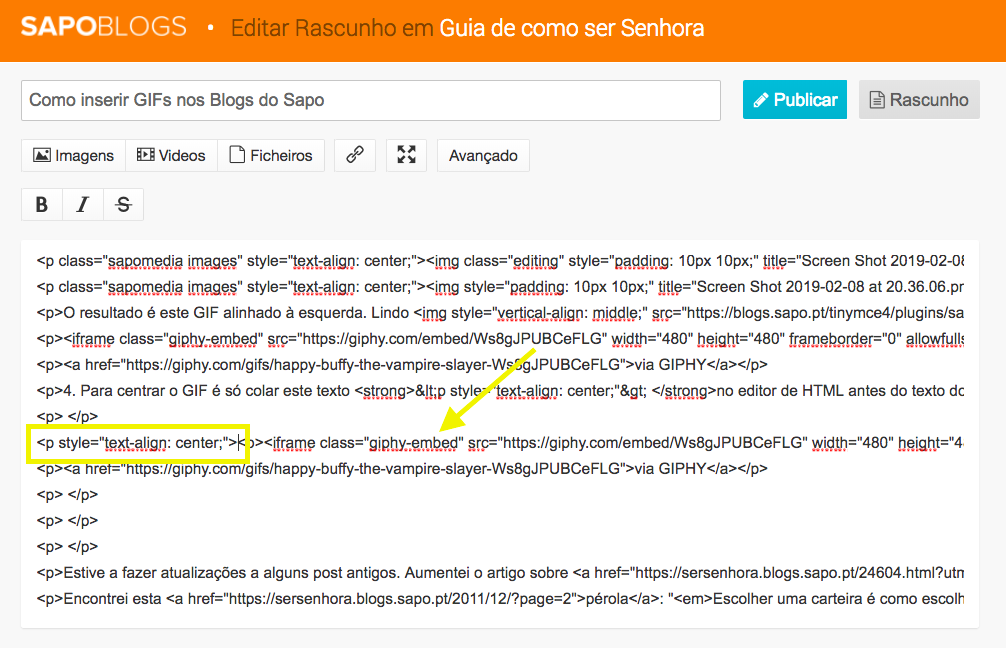Click the SAPO Blogs logo
Screen dimensions: 1006x648
[x=103, y=27]
